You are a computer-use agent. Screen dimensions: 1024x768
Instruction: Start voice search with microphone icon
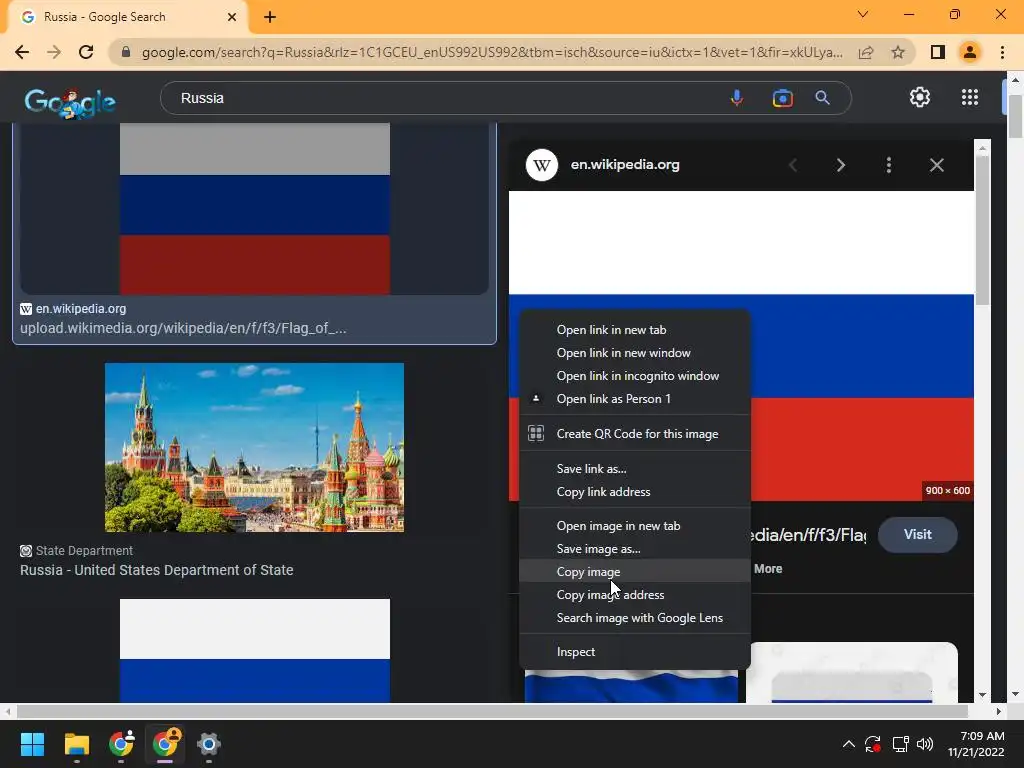(x=737, y=98)
